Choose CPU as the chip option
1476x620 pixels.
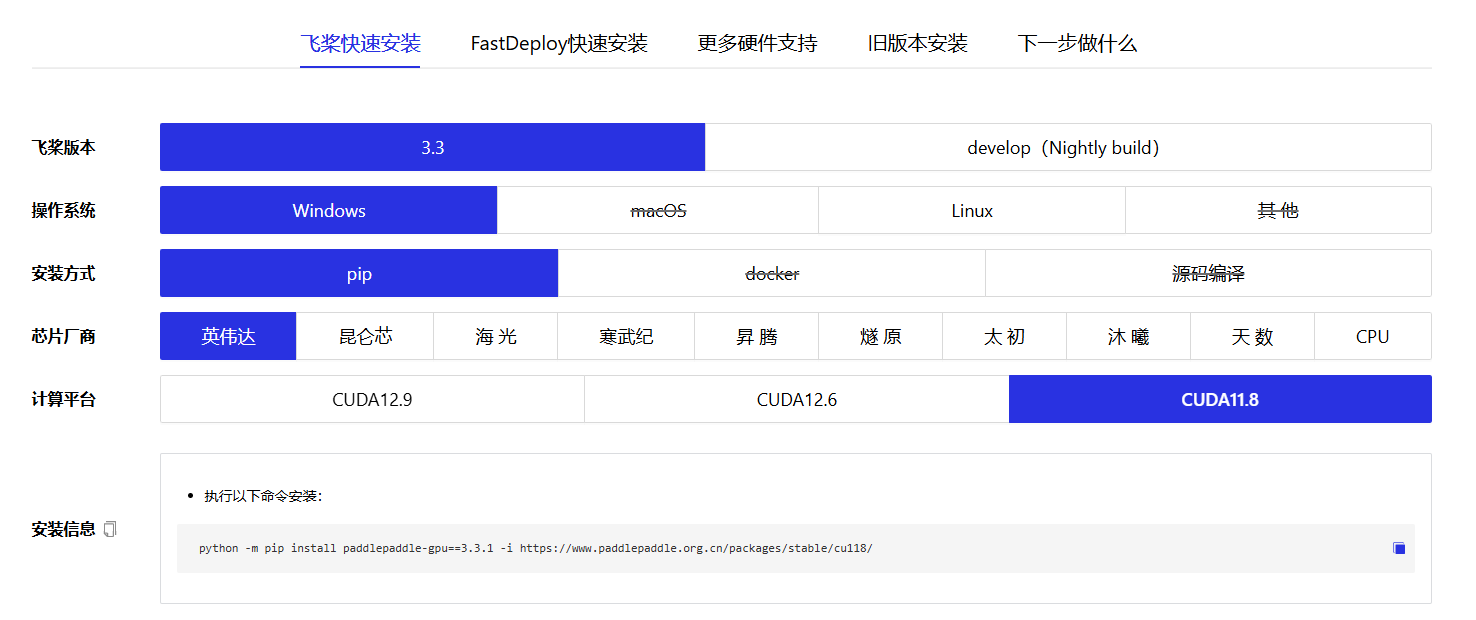pyautogui.click(x=1373, y=336)
